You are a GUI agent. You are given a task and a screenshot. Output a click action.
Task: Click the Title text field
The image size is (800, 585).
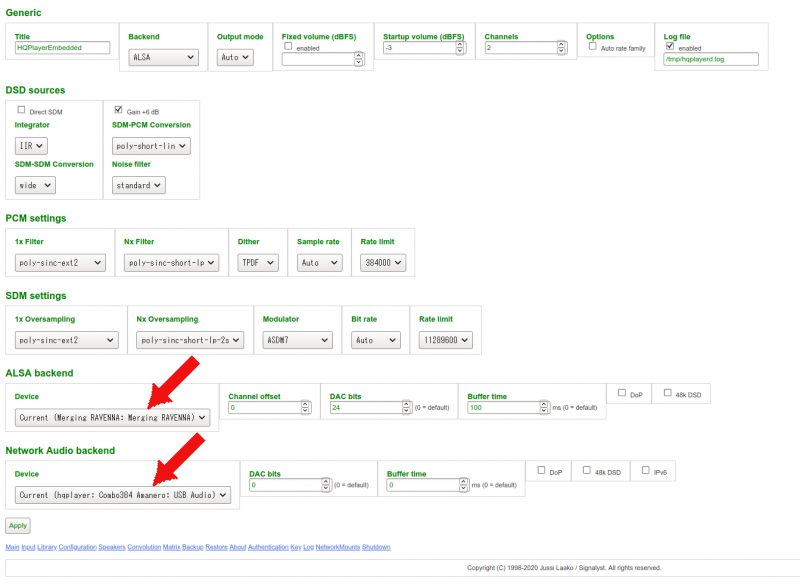(62, 47)
